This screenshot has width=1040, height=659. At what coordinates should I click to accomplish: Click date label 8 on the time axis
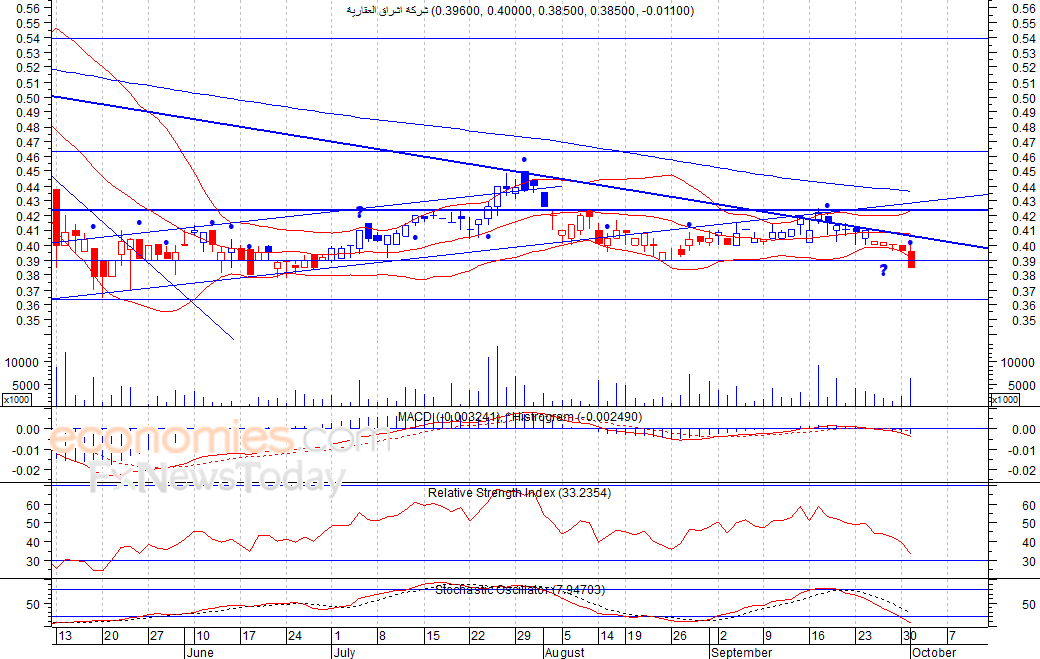(x=382, y=636)
